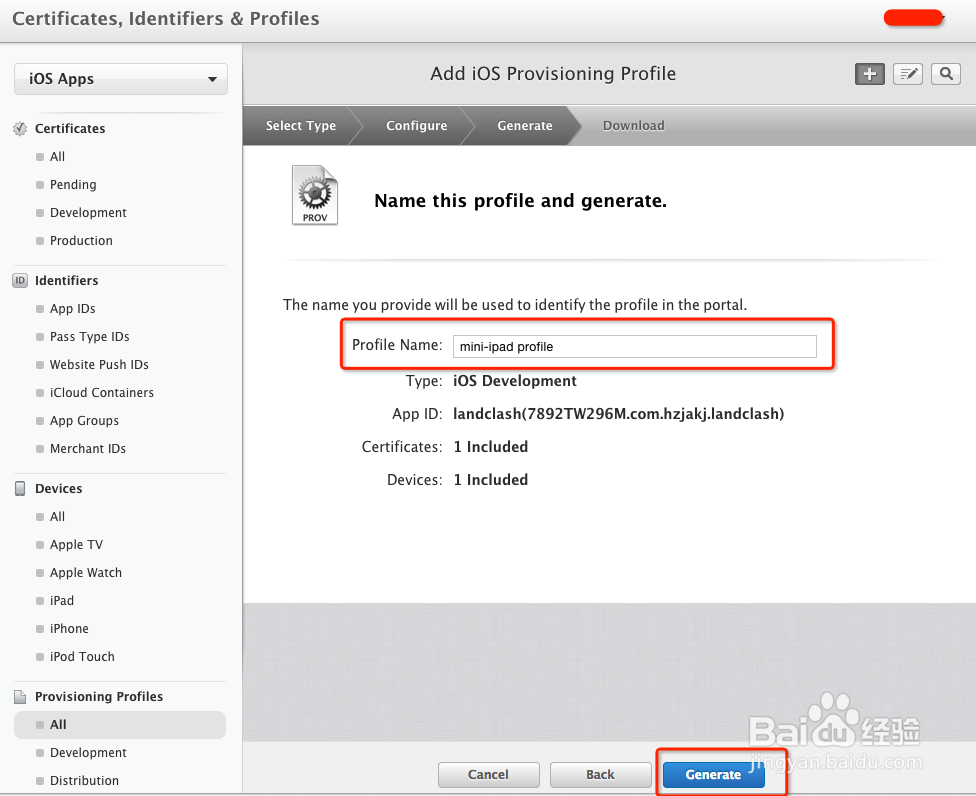Click the Devices section heading
Screen dimensions: 976x796
coord(59,489)
